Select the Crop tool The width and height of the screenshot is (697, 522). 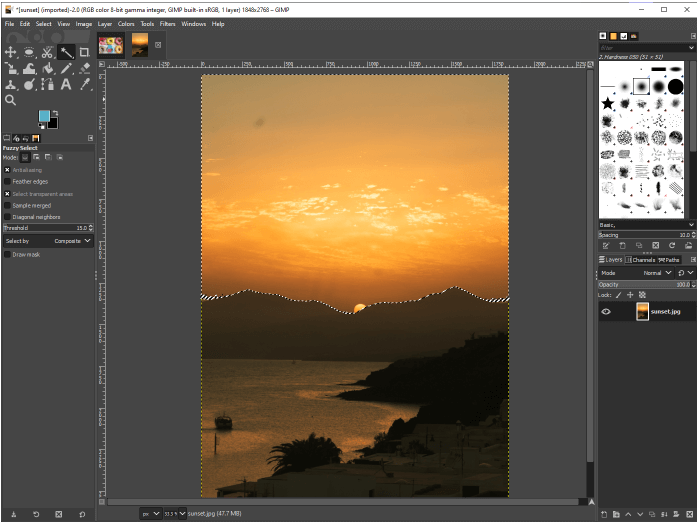click(x=84, y=52)
